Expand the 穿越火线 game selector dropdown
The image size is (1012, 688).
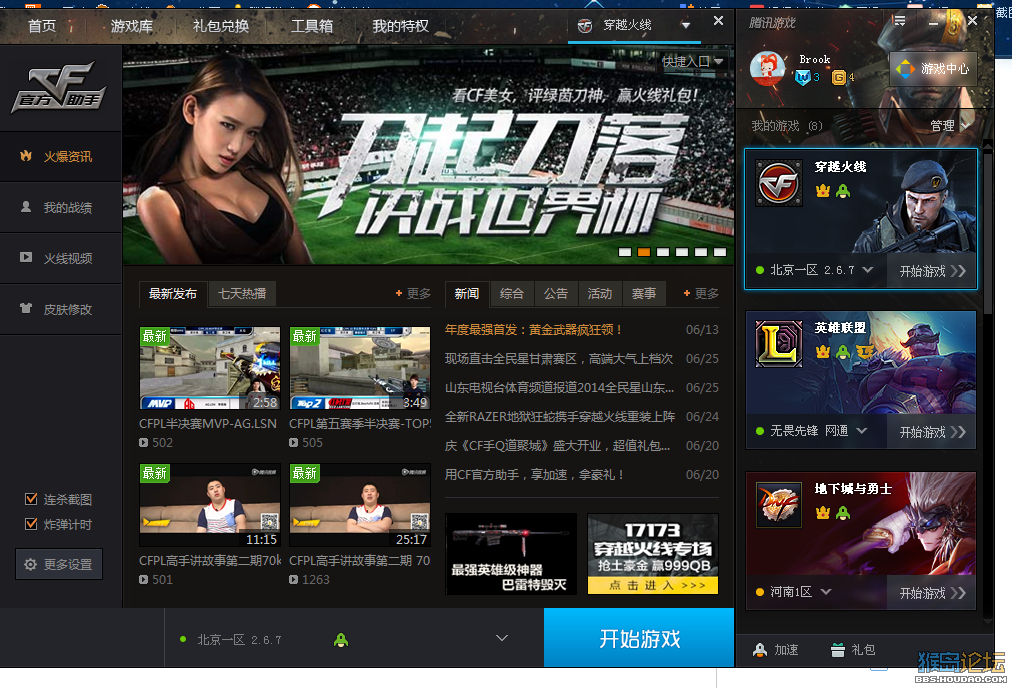click(x=685, y=25)
